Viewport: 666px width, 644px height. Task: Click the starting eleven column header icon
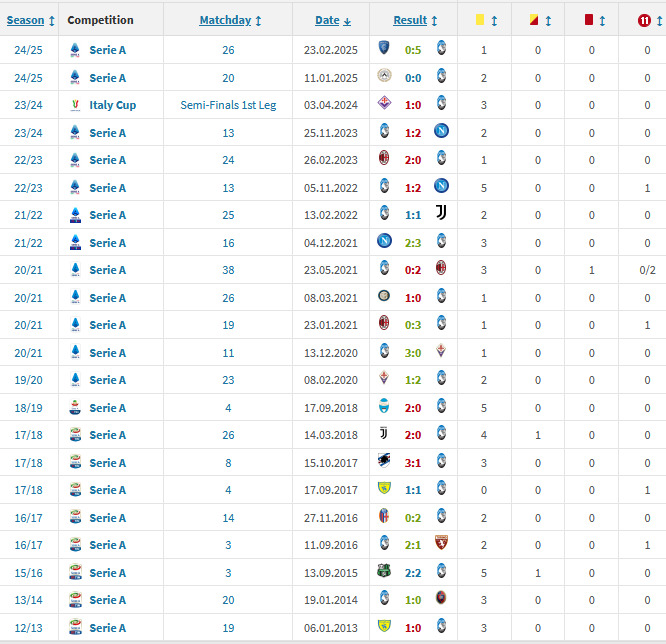[643, 20]
